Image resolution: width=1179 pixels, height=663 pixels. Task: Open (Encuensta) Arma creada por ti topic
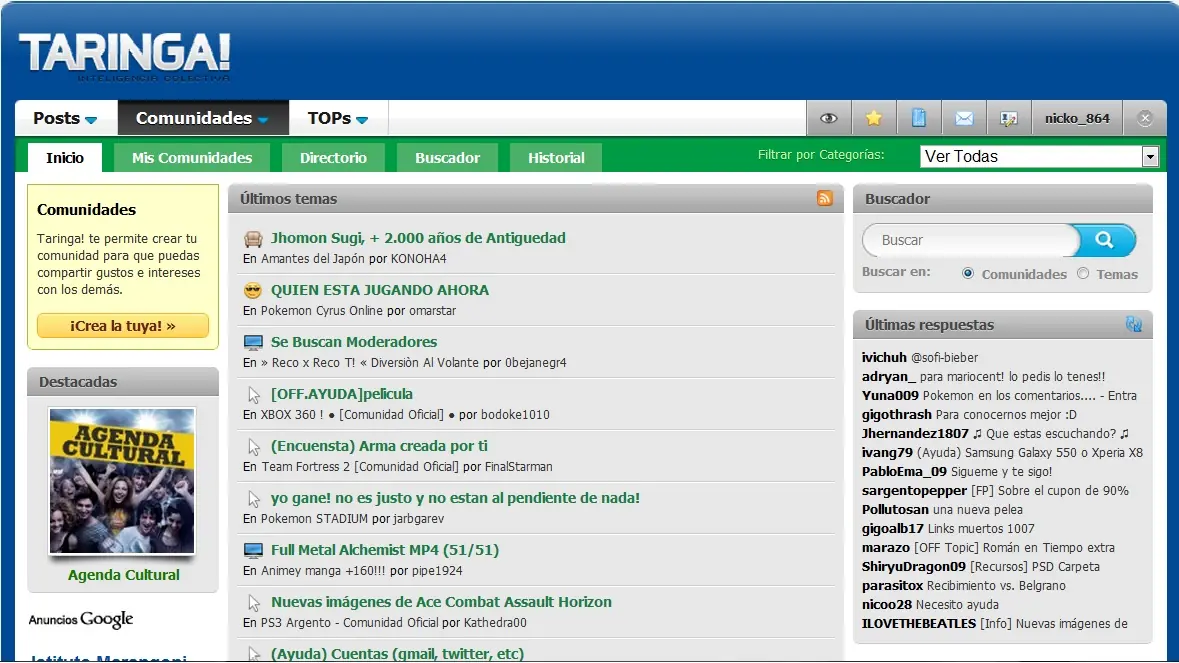(x=379, y=446)
